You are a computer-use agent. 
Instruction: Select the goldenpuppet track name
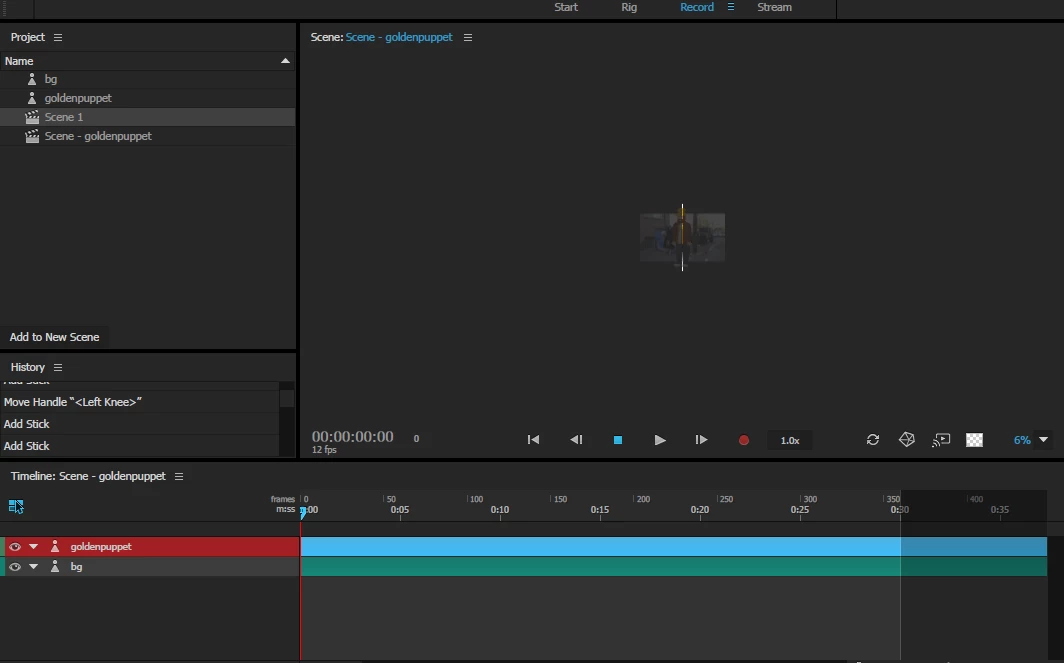(x=101, y=547)
